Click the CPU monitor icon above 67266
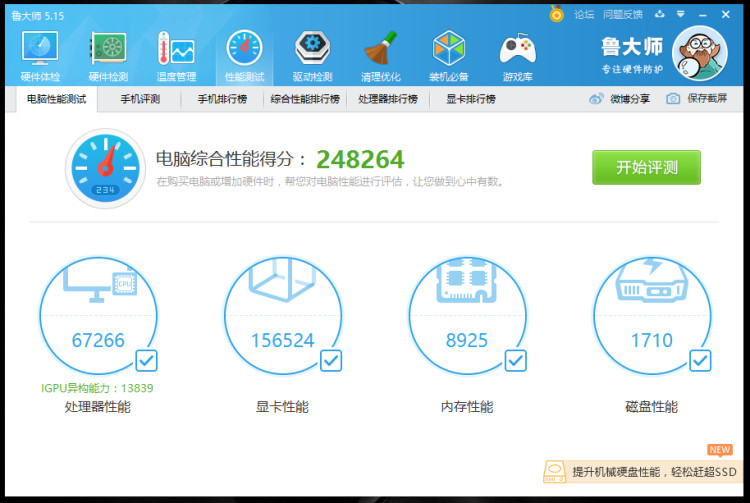 click(x=100, y=284)
